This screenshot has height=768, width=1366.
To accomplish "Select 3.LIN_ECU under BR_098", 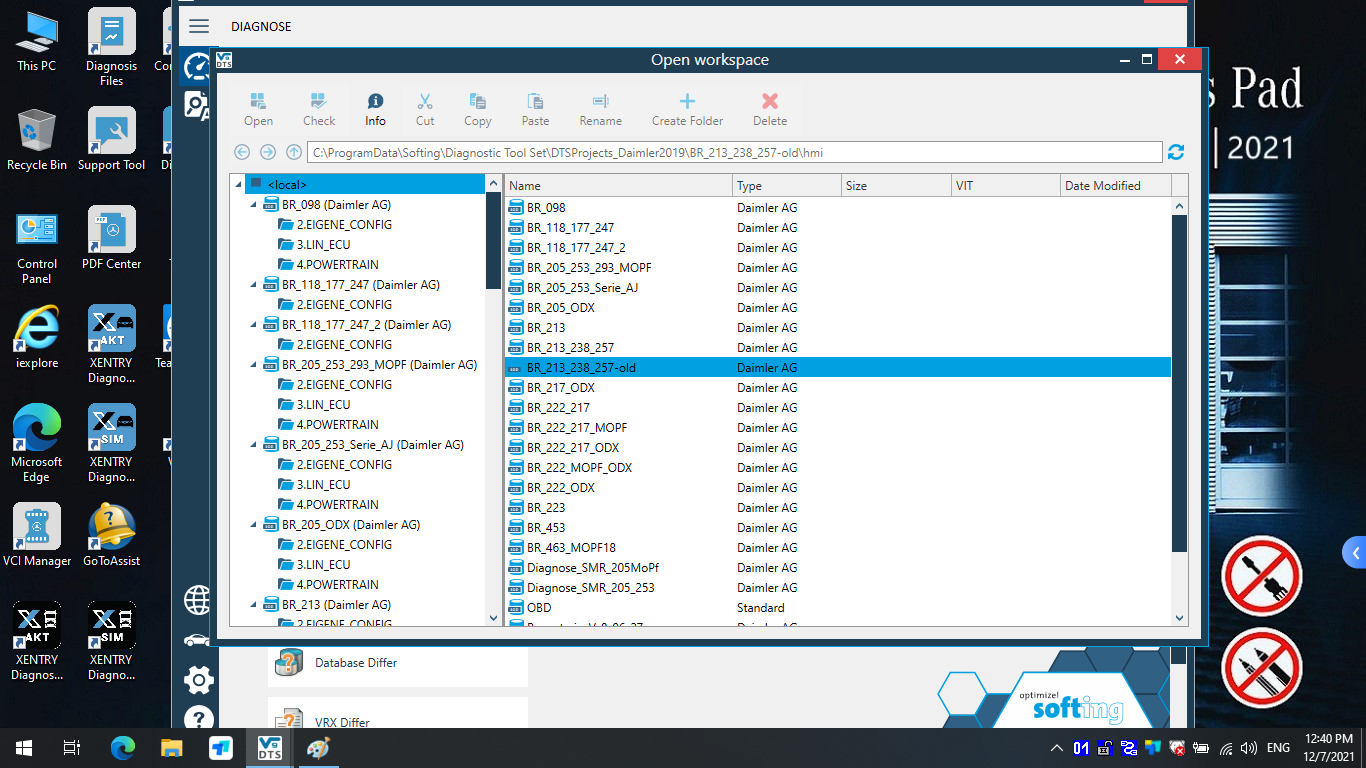I will pyautogui.click(x=314, y=245).
